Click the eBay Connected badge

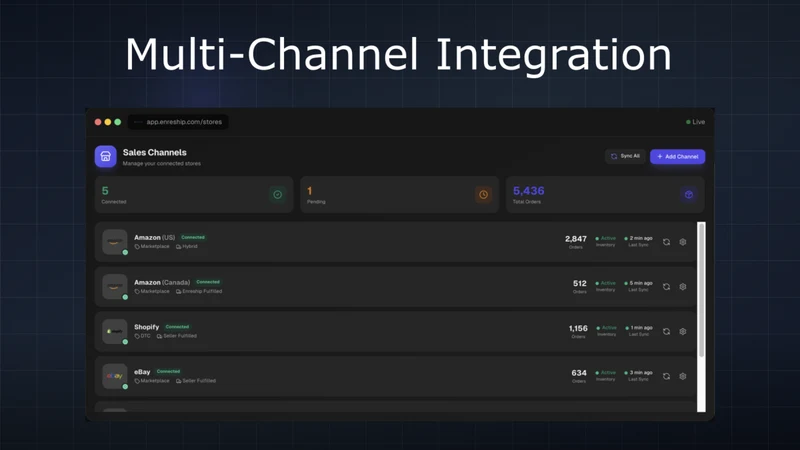click(168, 371)
